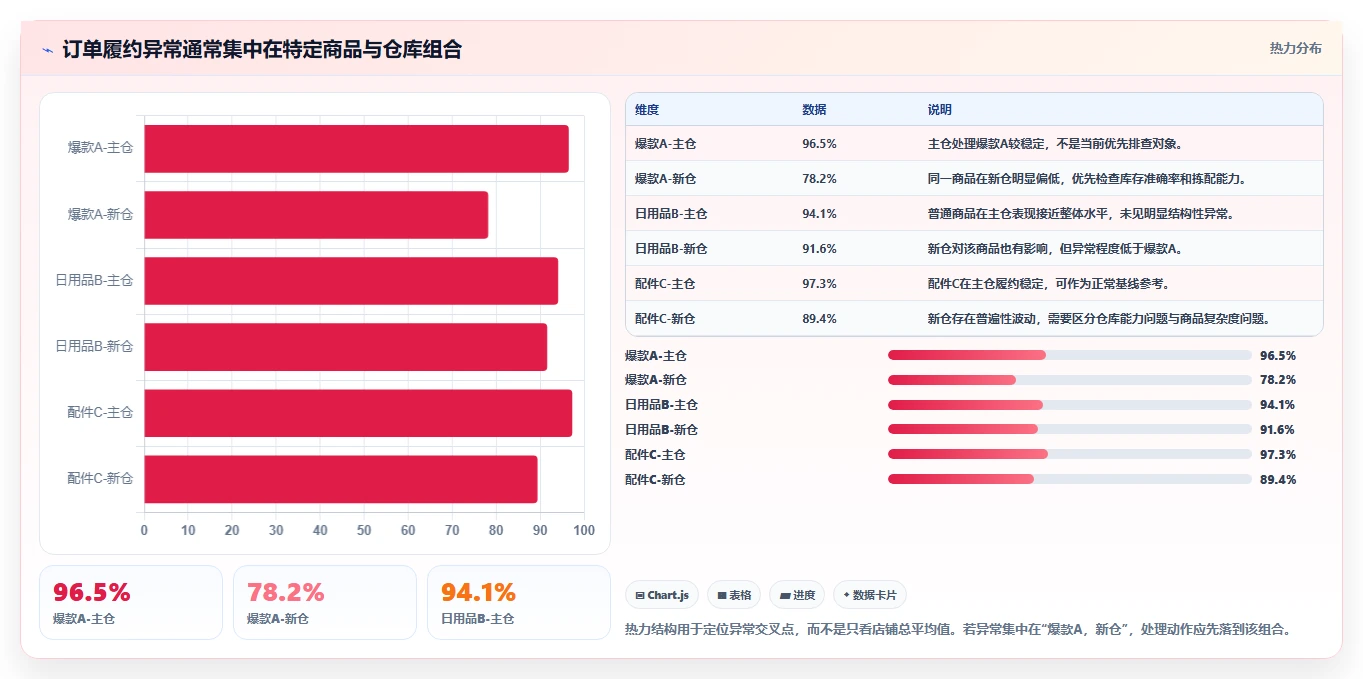Click the 89.4% value beside progress bar
This screenshot has width=1363, height=679.
pos(1278,479)
